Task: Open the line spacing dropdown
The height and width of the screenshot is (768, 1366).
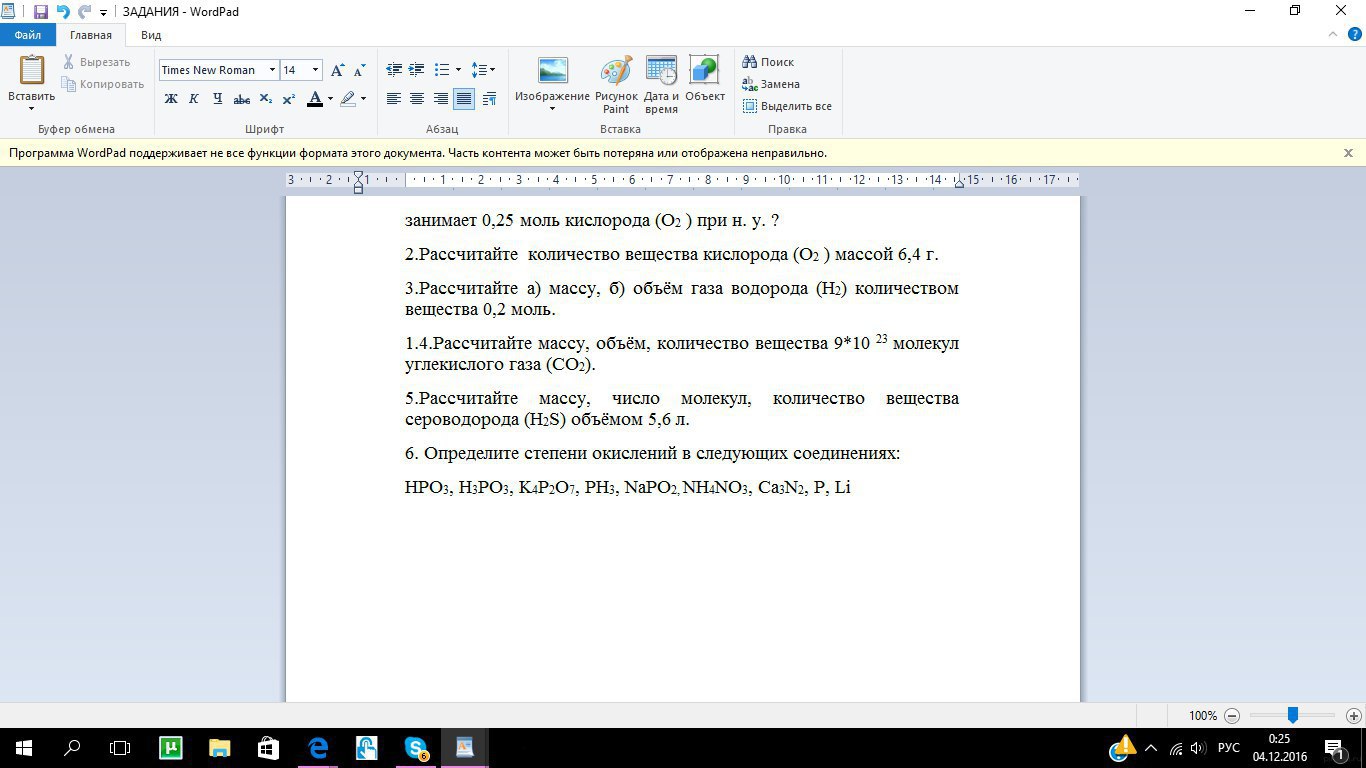Action: coord(483,70)
